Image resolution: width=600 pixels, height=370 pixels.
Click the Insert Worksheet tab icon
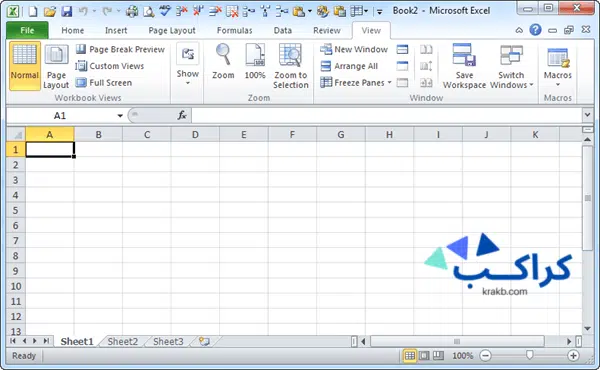[204, 341]
